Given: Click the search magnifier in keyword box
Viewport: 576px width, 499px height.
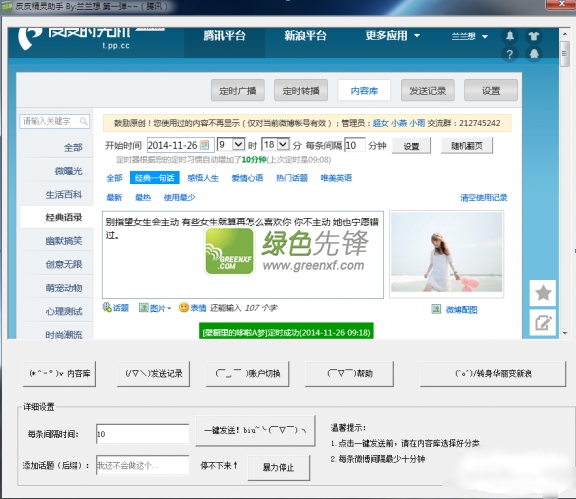Looking at the screenshot, I should 84,121.
